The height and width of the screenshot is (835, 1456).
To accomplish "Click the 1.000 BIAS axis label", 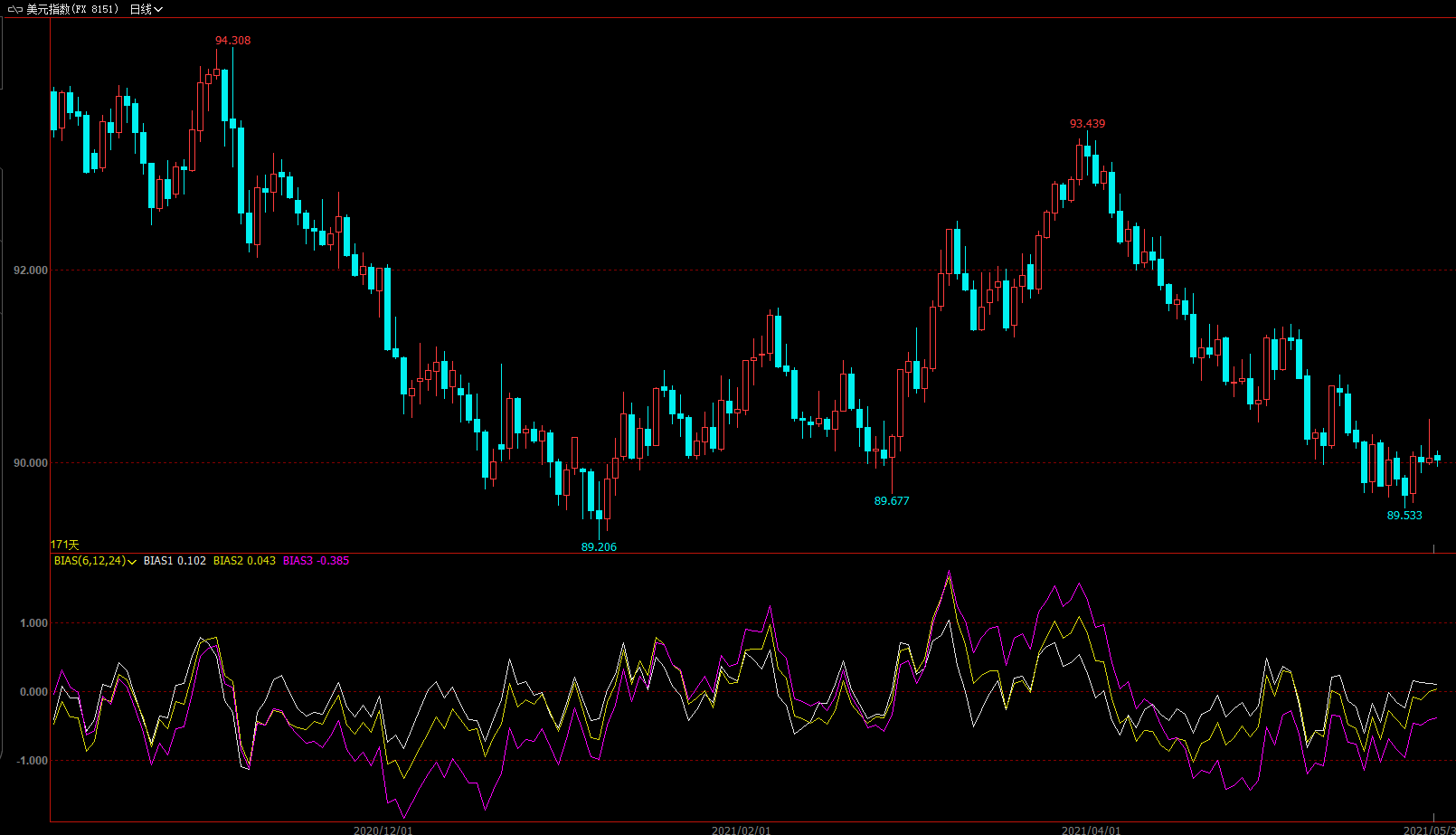I will (x=33, y=623).
